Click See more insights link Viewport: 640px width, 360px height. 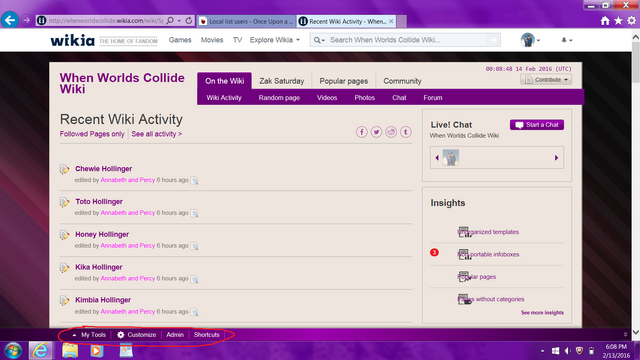[542, 313]
